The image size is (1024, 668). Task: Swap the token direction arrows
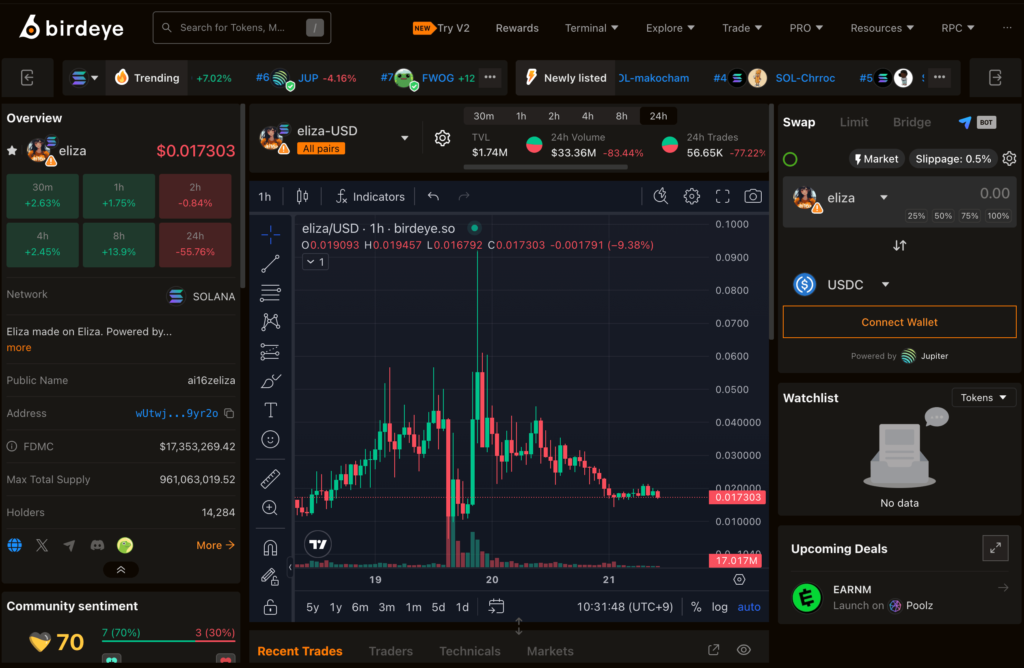[x=899, y=246]
